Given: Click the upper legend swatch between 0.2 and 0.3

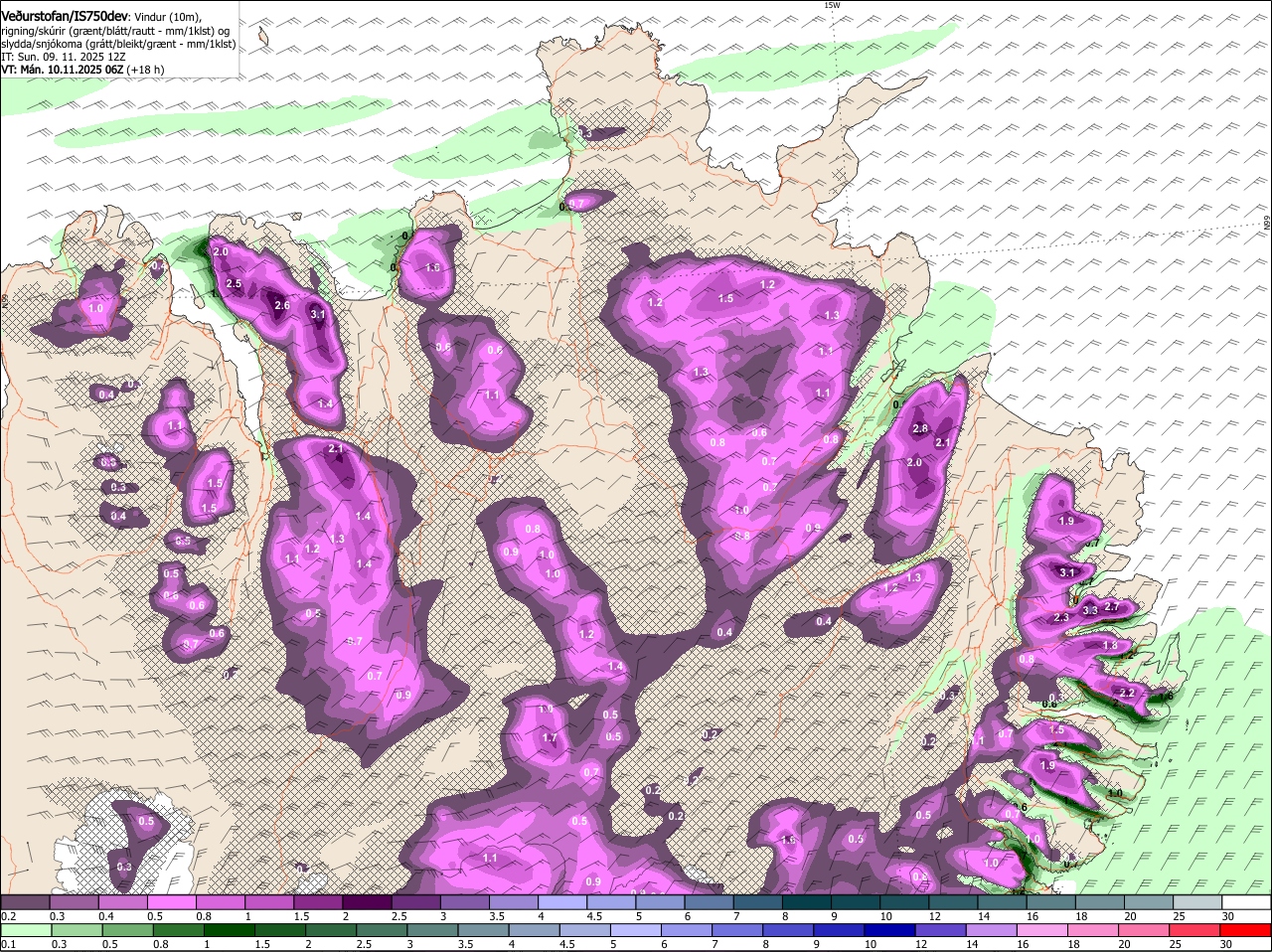Looking at the screenshot, I should 25,901.
